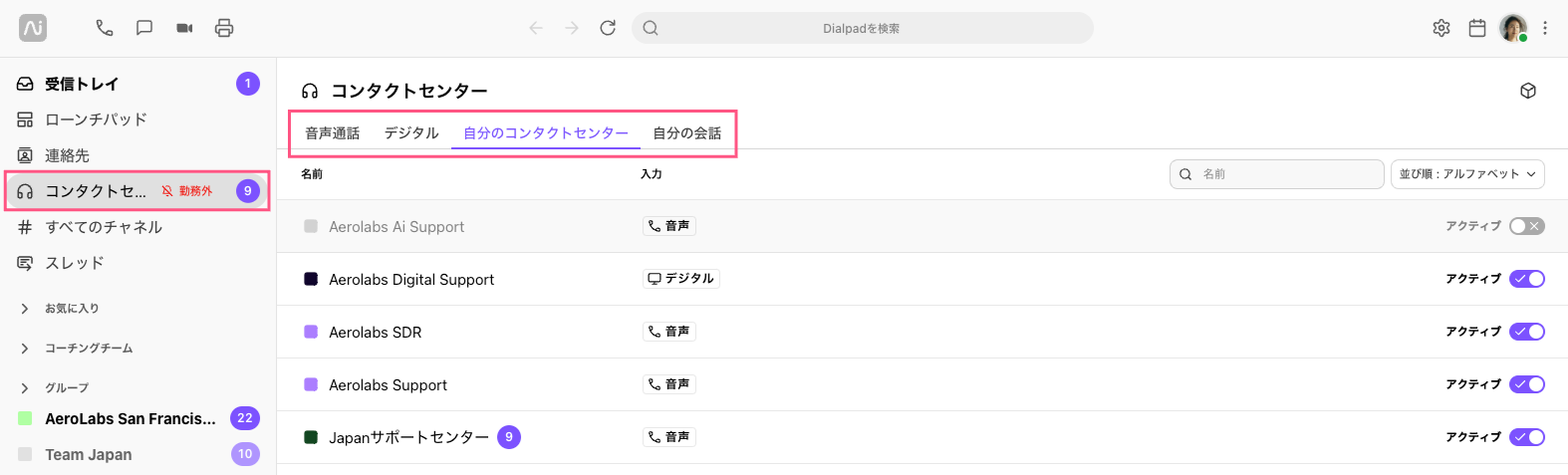Click the 音声 badge for Aerolabs Support
The height and width of the screenshot is (475, 1568).
coord(669,384)
